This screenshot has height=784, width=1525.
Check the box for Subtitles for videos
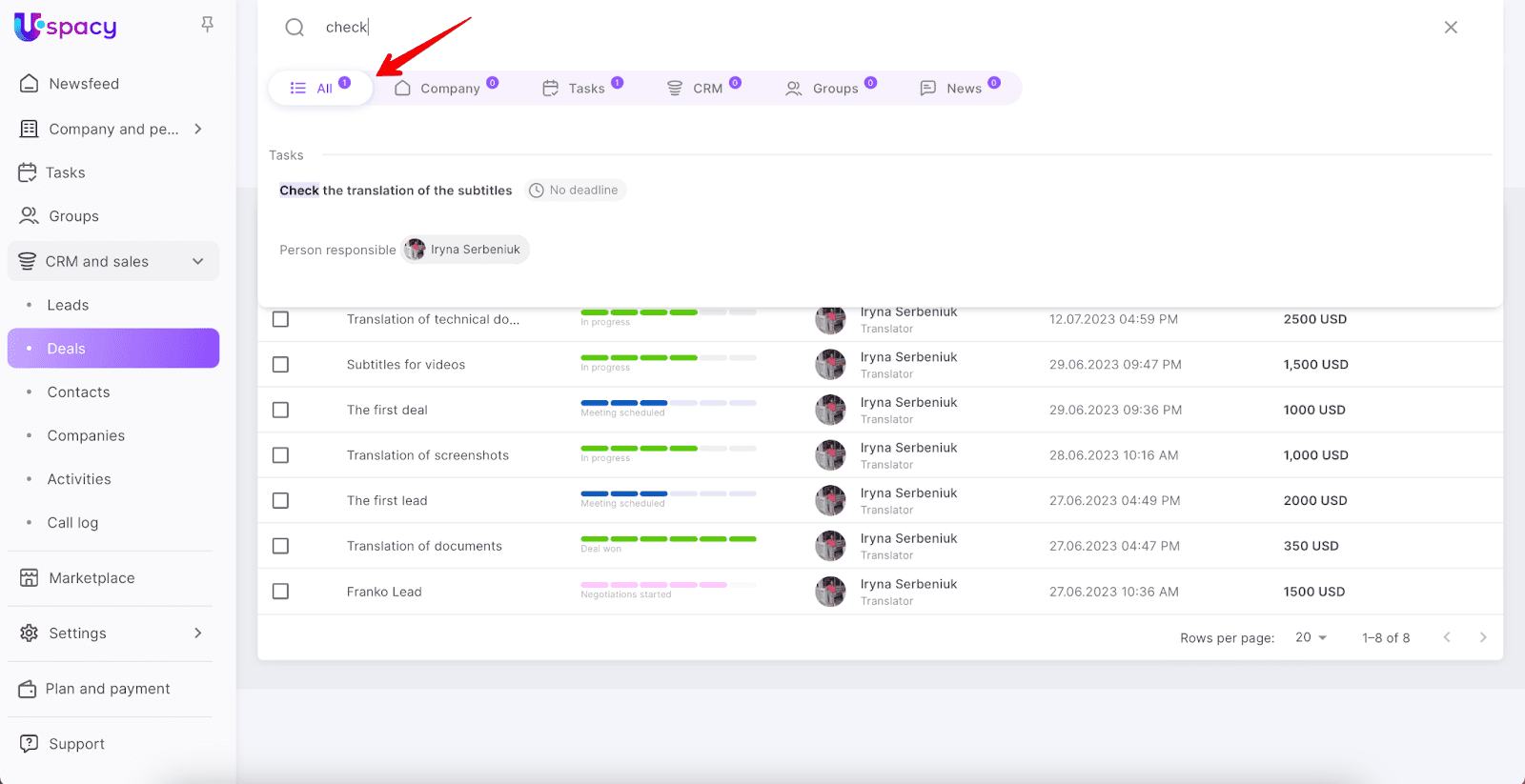[280, 365]
